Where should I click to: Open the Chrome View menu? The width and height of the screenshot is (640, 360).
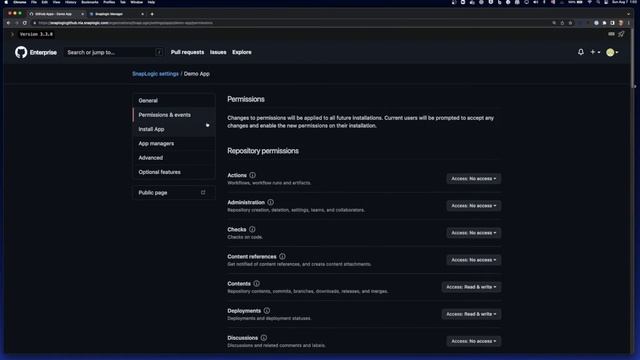[56, 2]
